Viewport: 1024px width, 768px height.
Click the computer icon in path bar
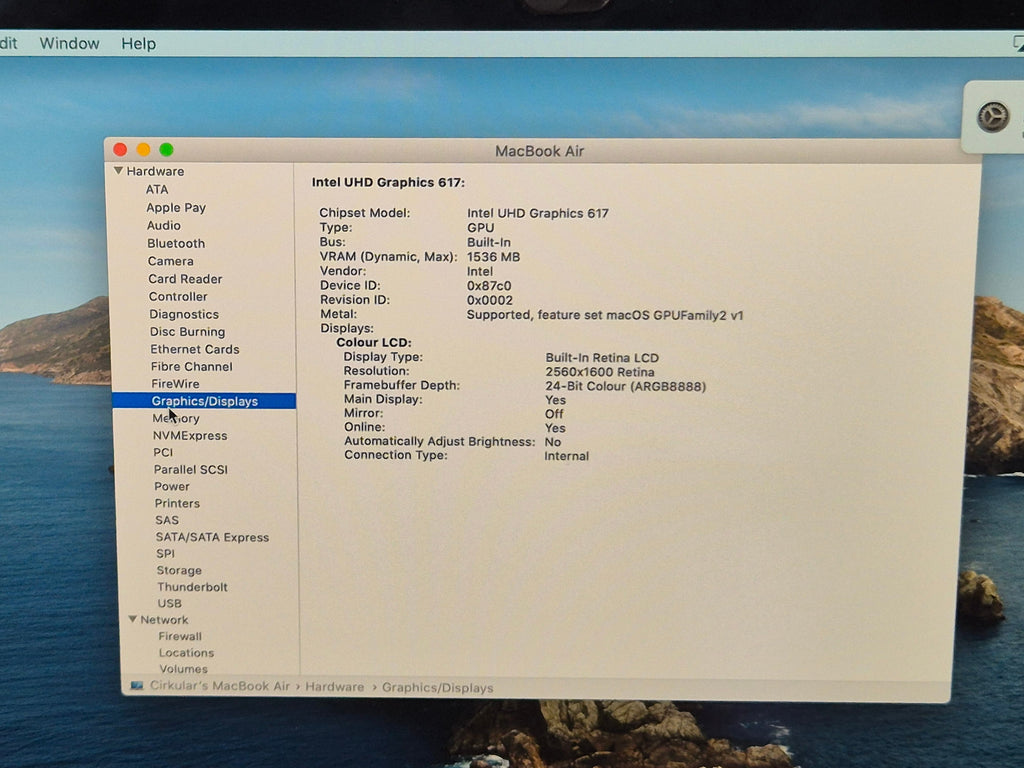coord(136,686)
